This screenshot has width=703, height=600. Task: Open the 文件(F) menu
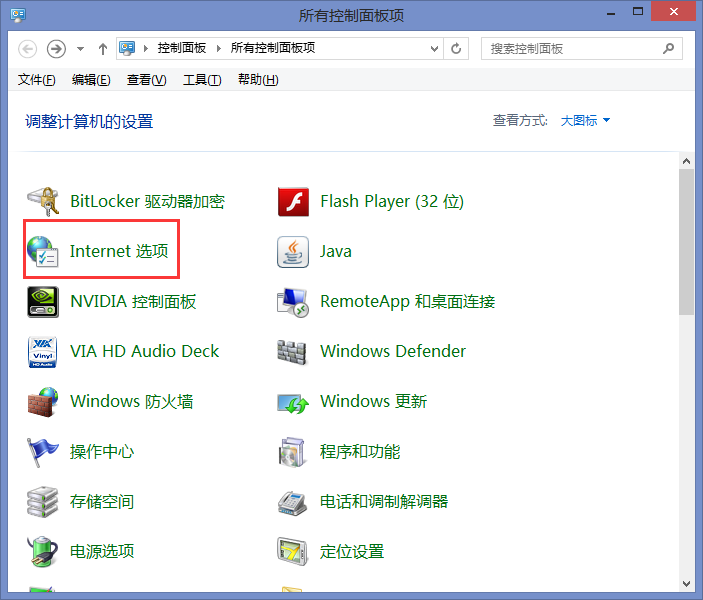tap(36, 80)
